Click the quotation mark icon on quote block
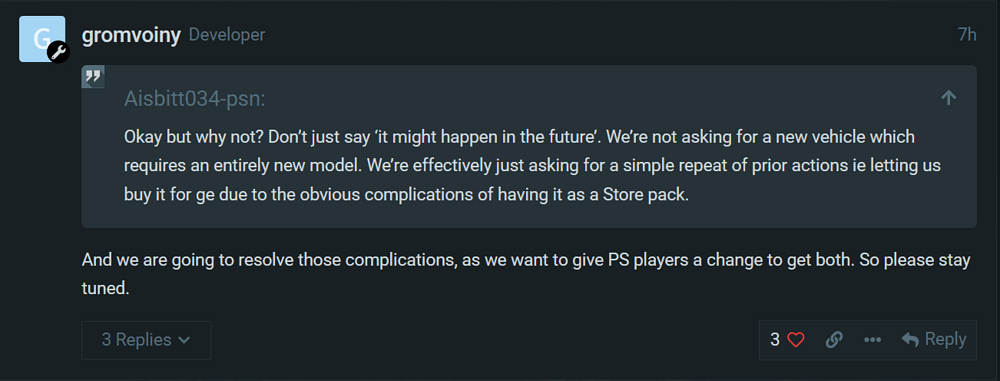Image resolution: width=1000 pixels, height=381 pixels. [93, 77]
